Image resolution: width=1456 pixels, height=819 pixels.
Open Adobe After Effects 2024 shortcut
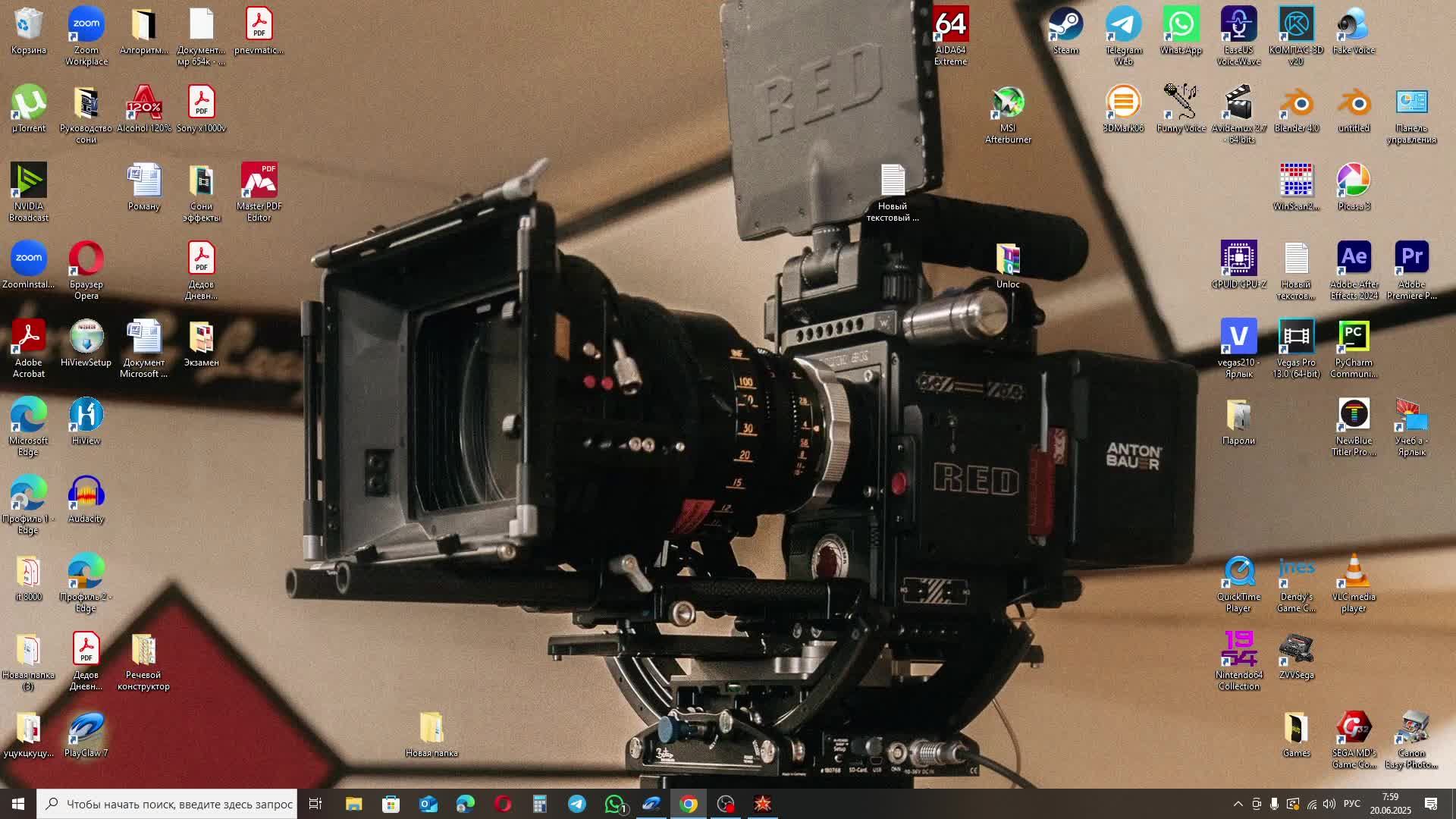(1354, 259)
